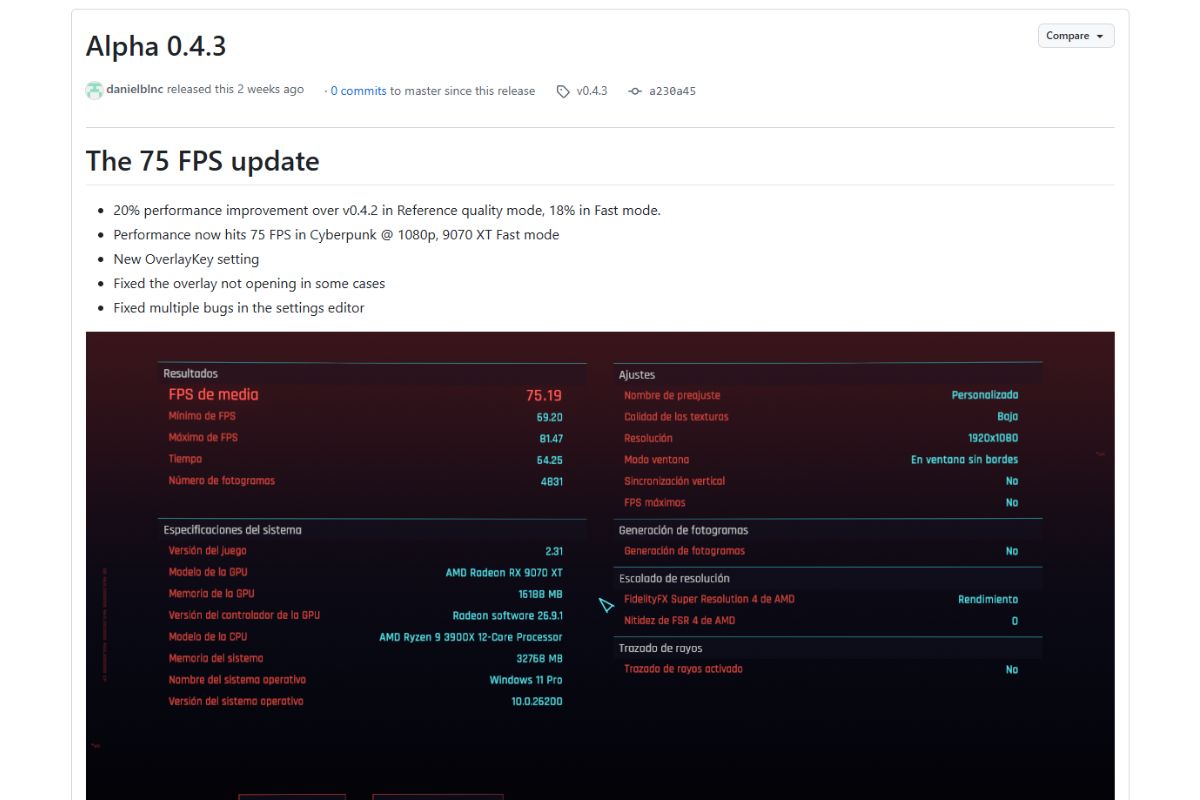
Task: Click "AMD Radeon RX 9070 XT" value
Action: coord(504,573)
